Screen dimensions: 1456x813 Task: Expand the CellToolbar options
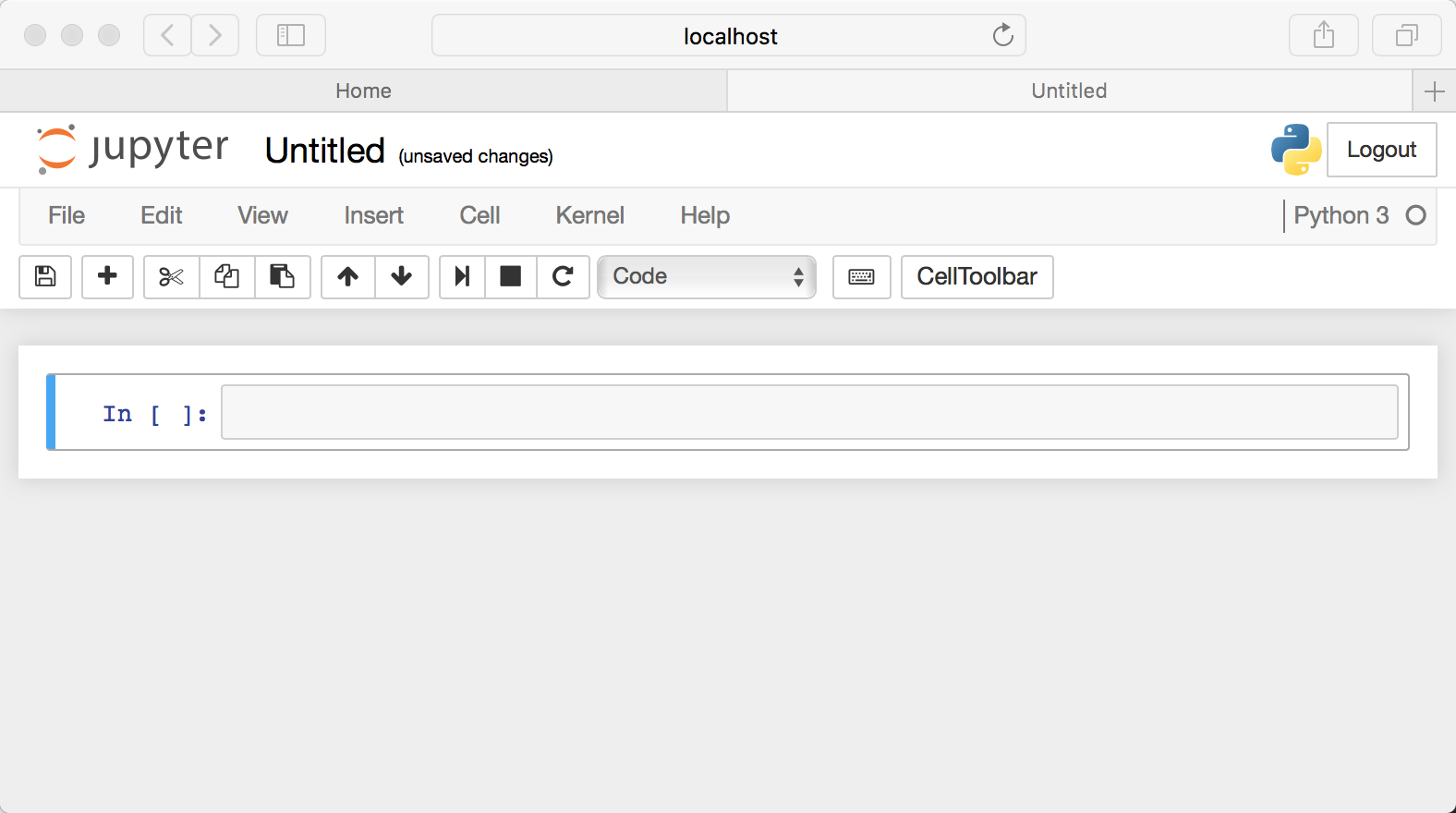click(977, 277)
